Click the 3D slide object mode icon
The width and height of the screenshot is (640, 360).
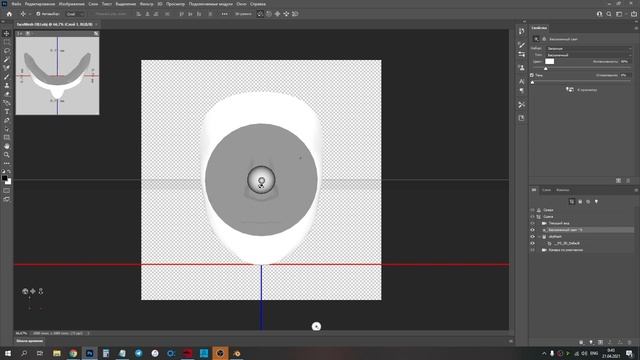point(286,14)
